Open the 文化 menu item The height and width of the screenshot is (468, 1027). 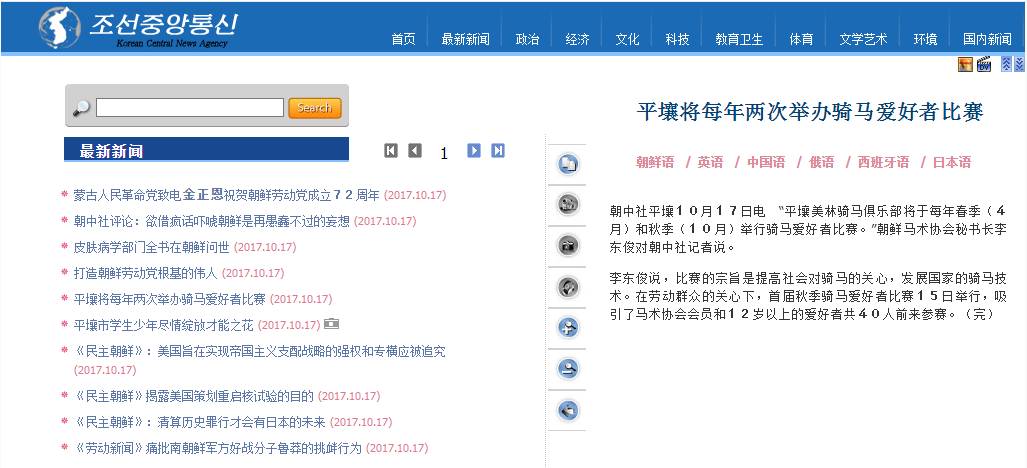click(627, 39)
